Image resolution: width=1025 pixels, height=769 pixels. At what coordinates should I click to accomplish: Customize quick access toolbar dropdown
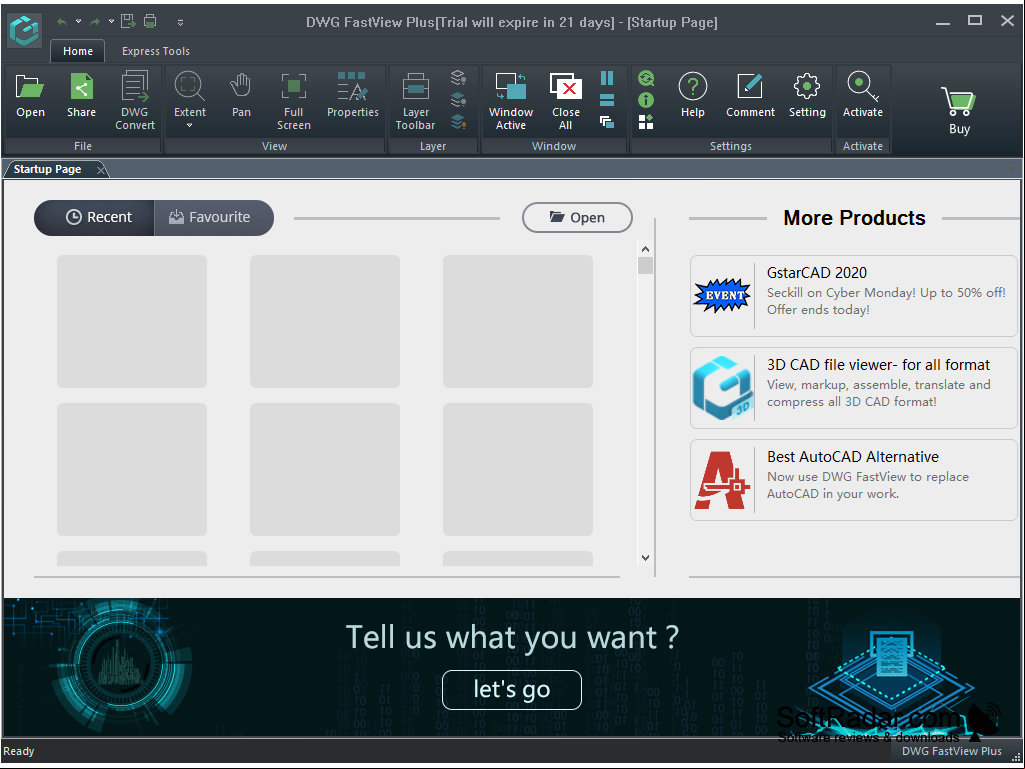click(x=180, y=22)
